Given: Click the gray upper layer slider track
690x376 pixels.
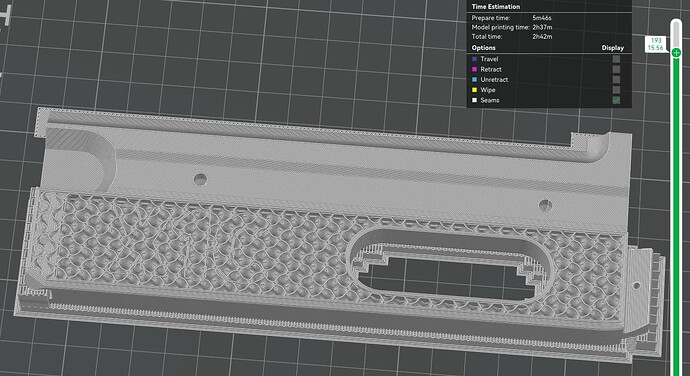Looking at the screenshot, I should 677,34.
